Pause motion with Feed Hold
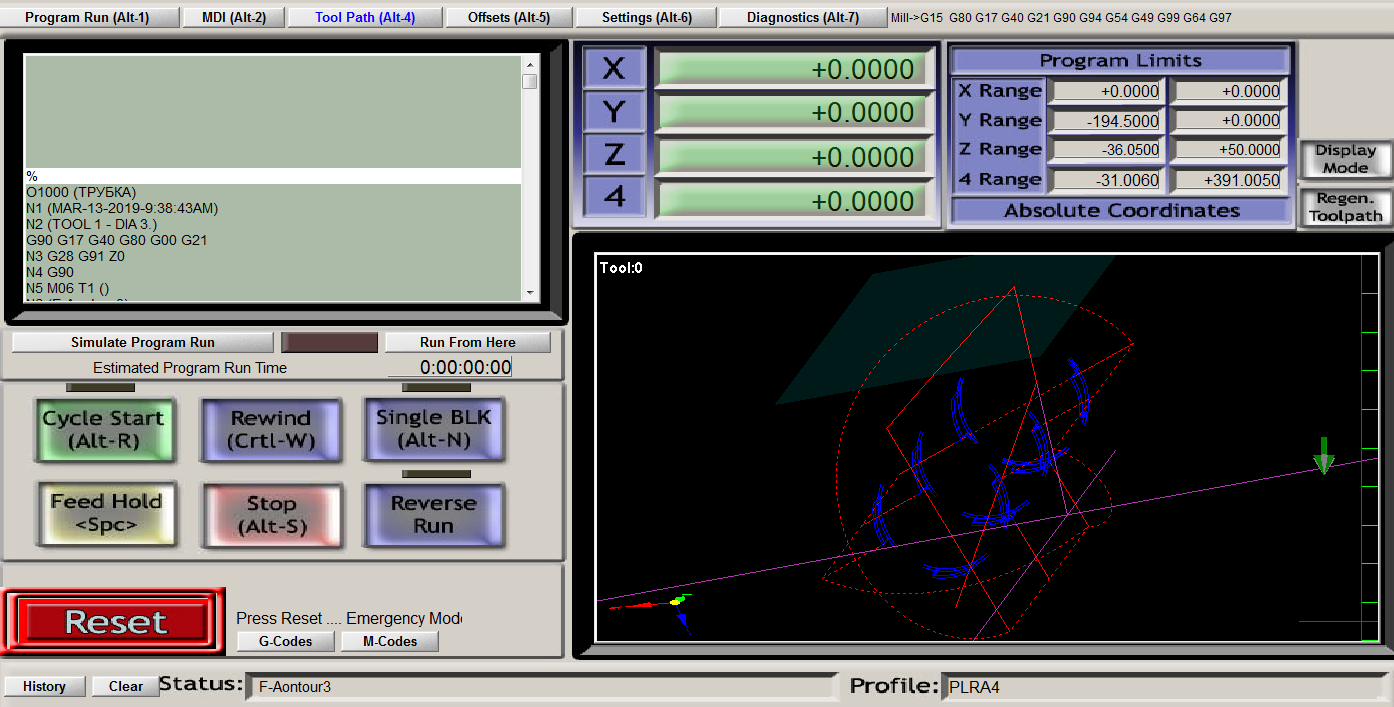1394x707 pixels. [106, 514]
